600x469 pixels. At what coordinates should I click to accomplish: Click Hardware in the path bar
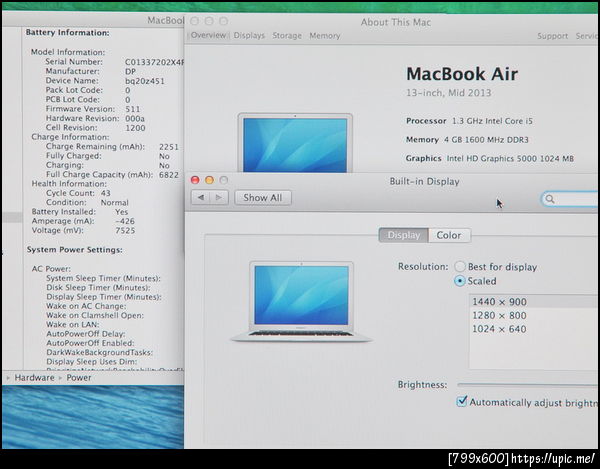click(x=34, y=378)
